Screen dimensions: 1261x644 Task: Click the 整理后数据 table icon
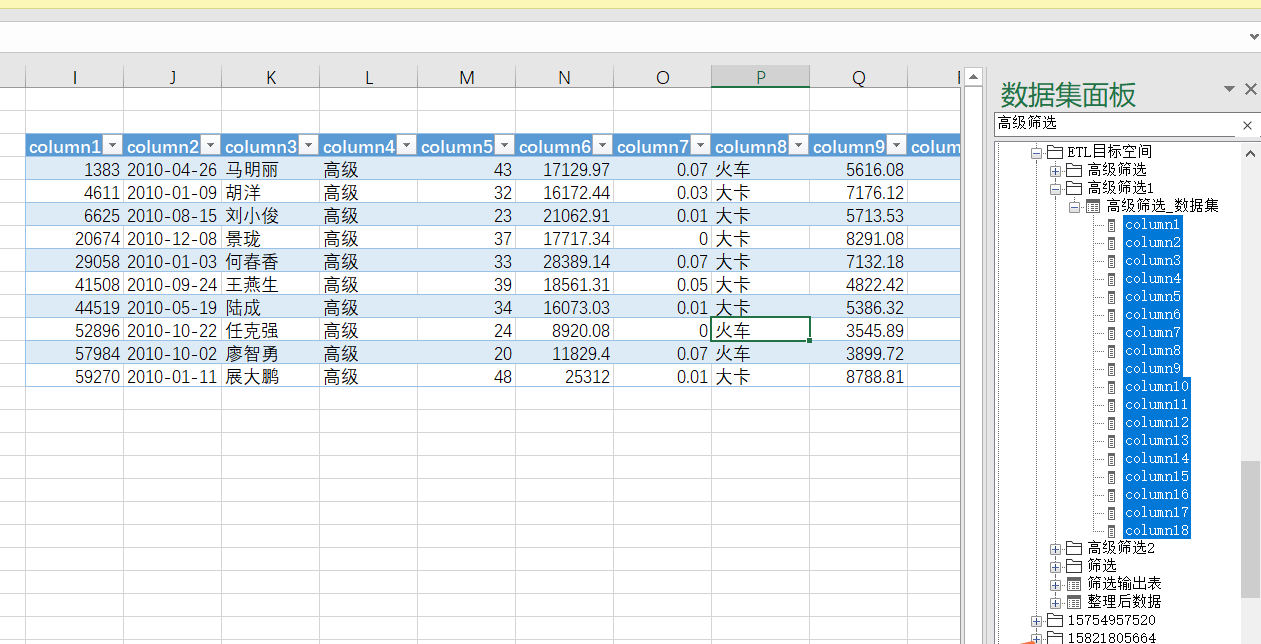pyautogui.click(x=1074, y=602)
